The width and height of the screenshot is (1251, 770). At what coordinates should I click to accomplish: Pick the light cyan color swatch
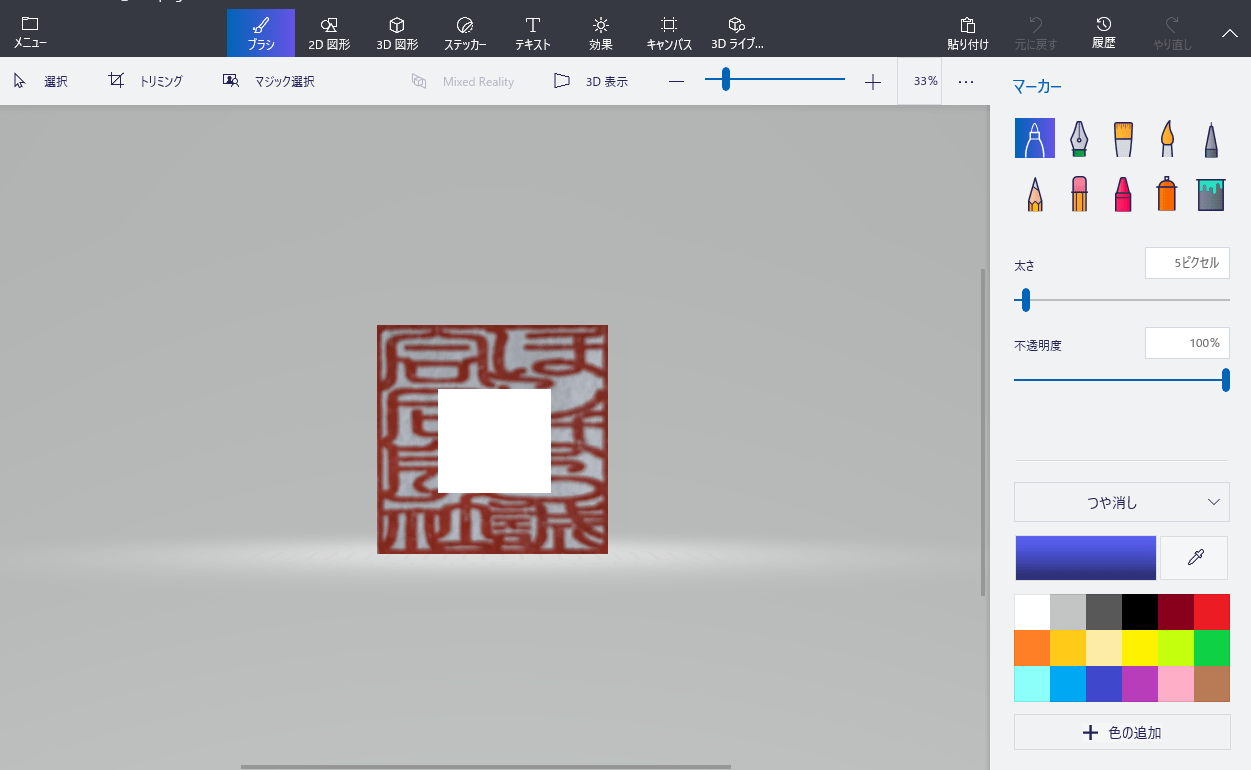coord(1032,684)
